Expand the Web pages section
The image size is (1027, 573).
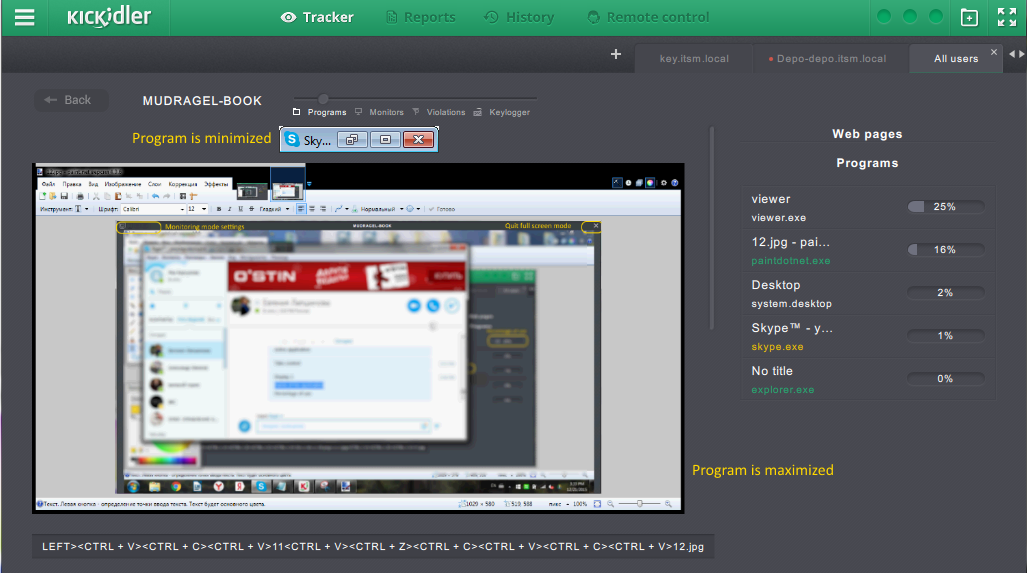click(867, 134)
